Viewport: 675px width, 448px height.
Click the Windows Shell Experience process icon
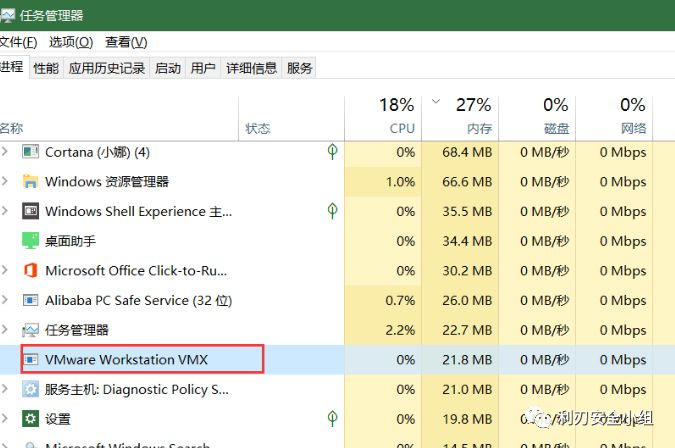pyautogui.click(x=30, y=211)
